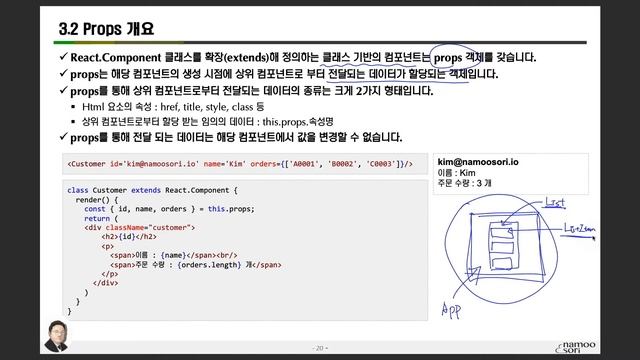The width and height of the screenshot is (640, 360).
Task: Click the span line with "{name}"
Action: tap(173, 256)
